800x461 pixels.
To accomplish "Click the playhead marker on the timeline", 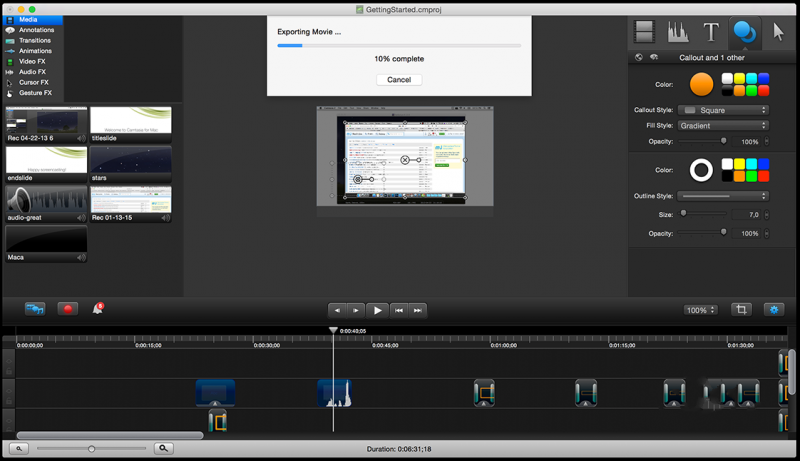I will (x=333, y=330).
